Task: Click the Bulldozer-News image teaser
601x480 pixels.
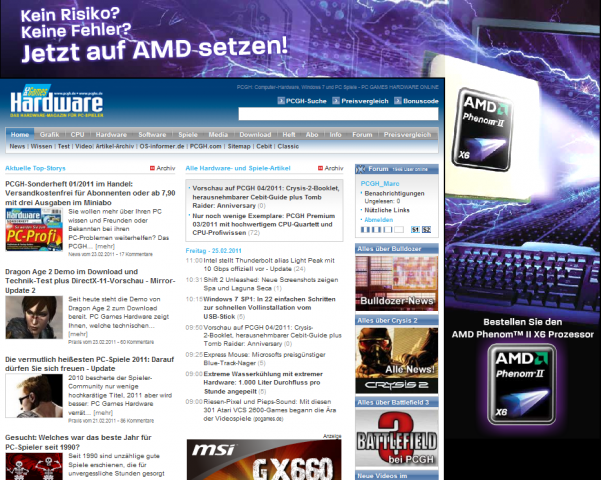Action: pos(397,283)
